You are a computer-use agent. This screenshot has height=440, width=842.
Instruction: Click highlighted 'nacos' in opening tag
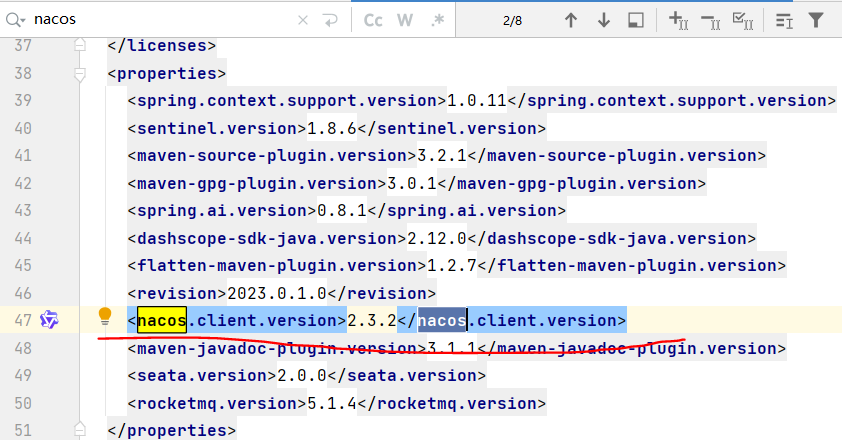(x=162, y=321)
